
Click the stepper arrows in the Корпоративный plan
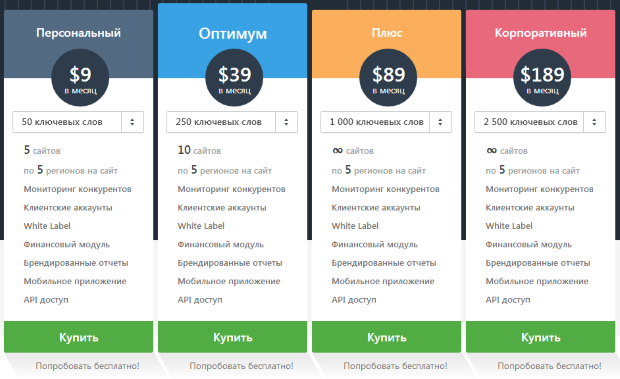[594, 122]
